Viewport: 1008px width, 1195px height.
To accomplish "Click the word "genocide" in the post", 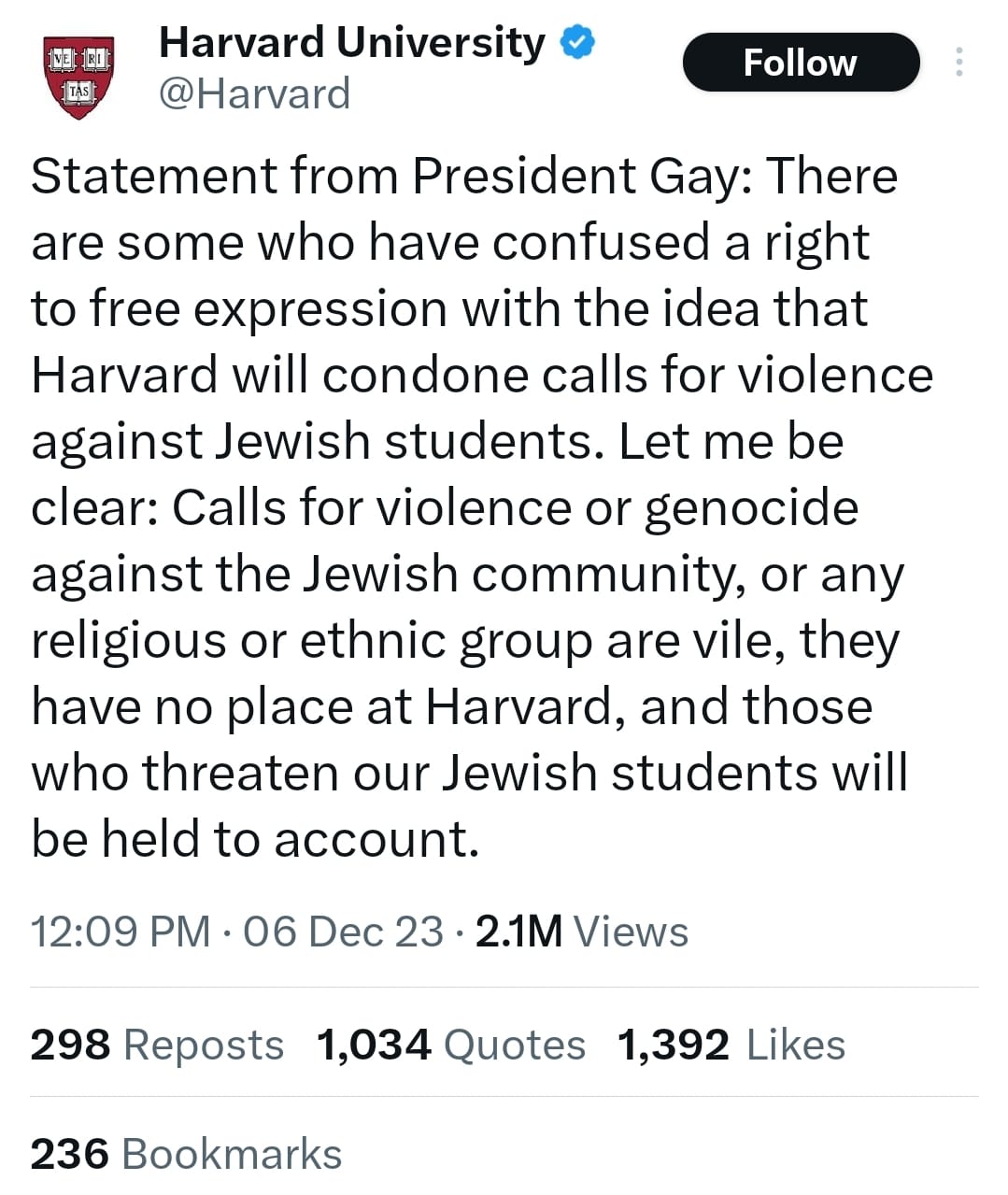I will coord(751,507).
